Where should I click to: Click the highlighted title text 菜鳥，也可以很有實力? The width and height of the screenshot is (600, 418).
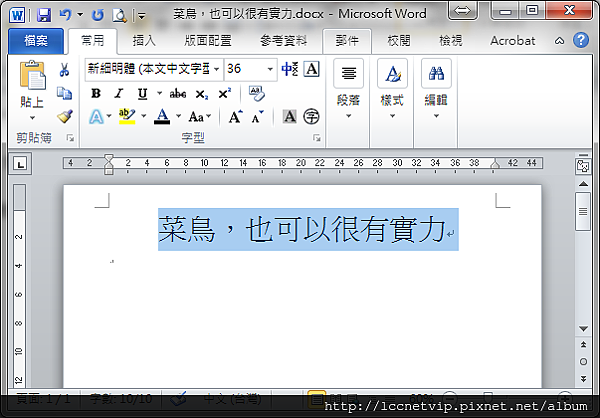click(302, 229)
